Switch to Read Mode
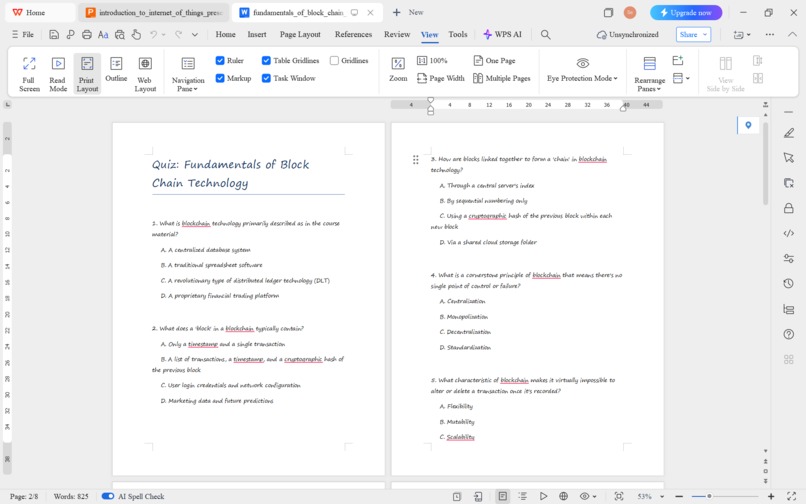The height and width of the screenshot is (504, 806). coord(58,74)
